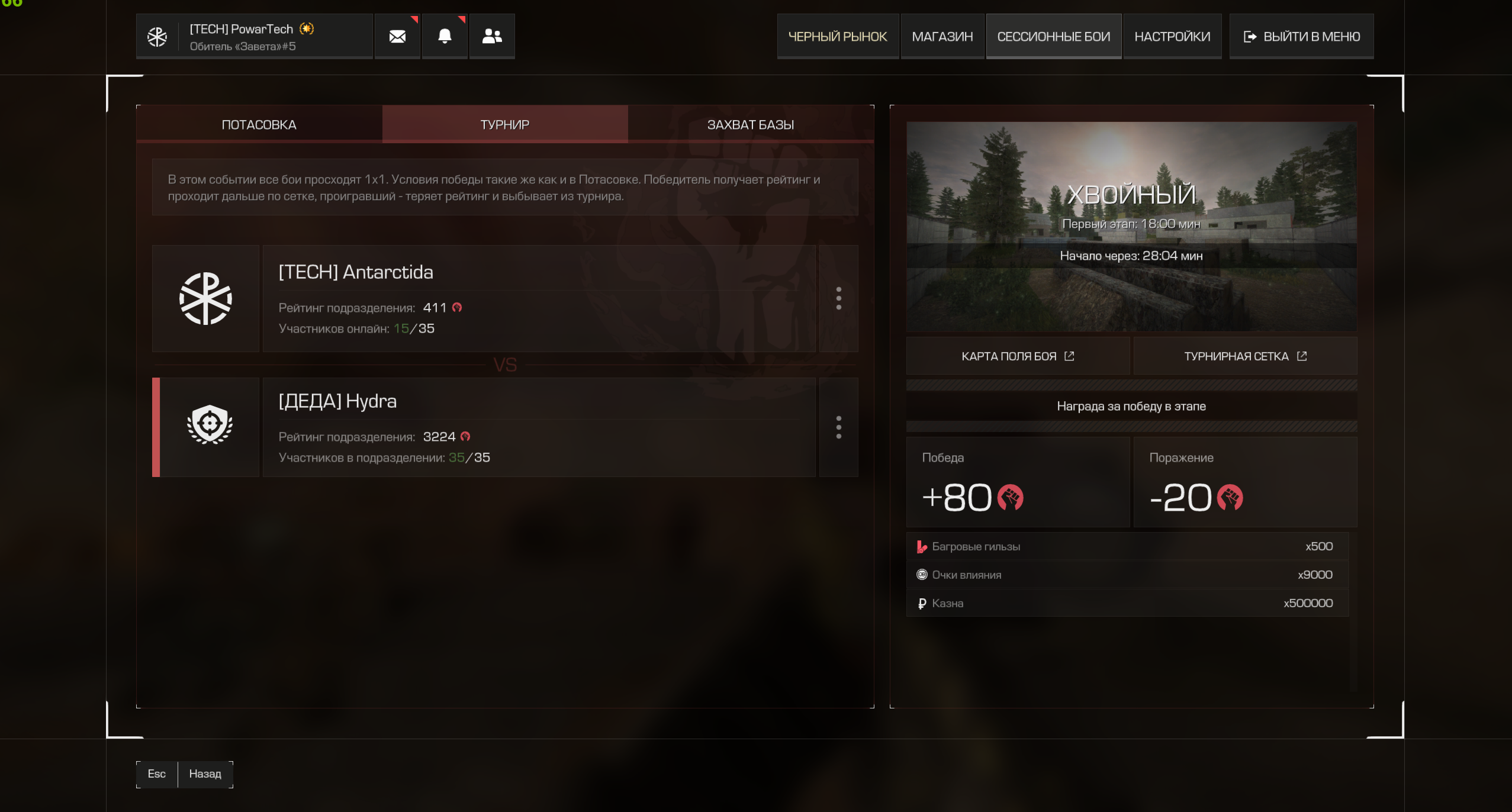
Task: Switch to the ЗАХВАТ БАЗЫ tab
Action: click(x=751, y=124)
